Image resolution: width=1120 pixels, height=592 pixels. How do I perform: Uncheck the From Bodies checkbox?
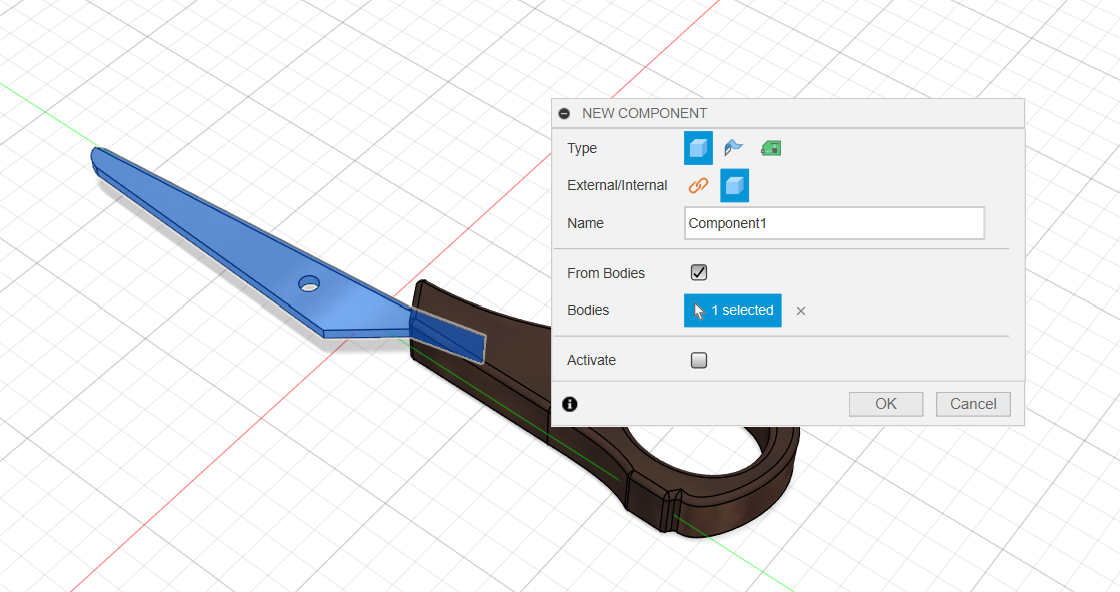pyautogui.click(x=699, y=273)
